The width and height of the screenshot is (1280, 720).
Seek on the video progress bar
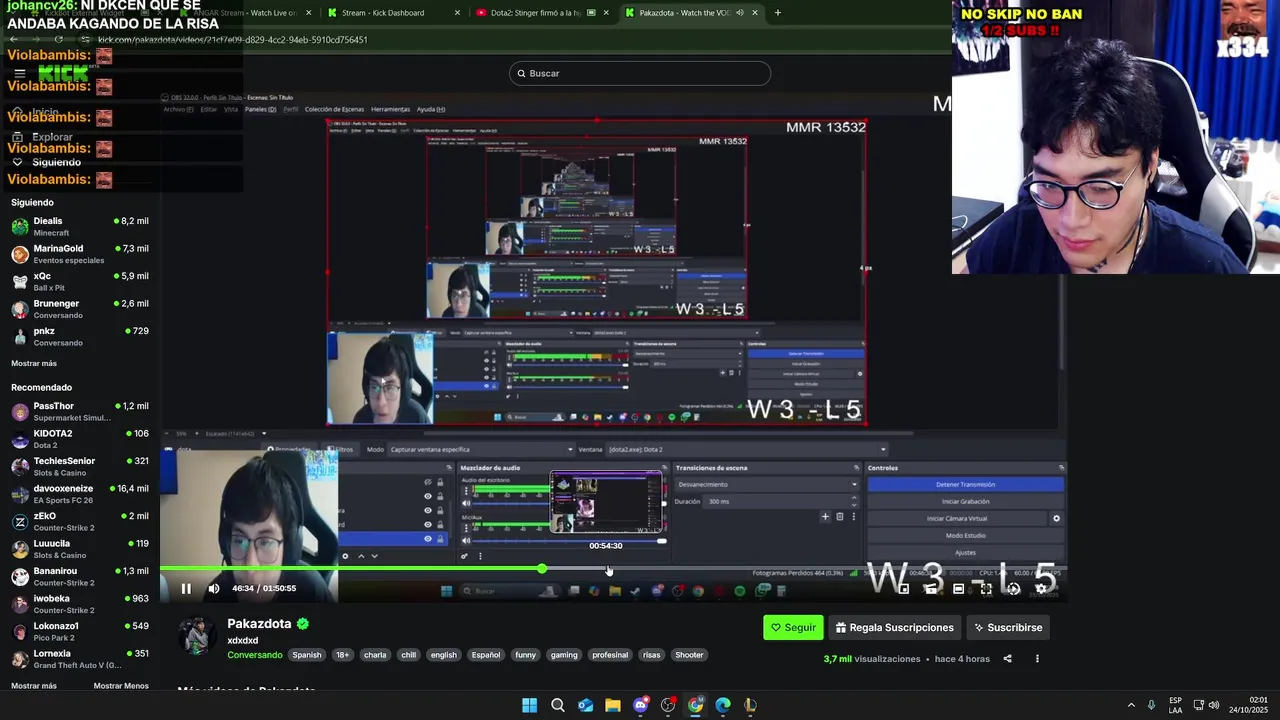click(613, 569)
